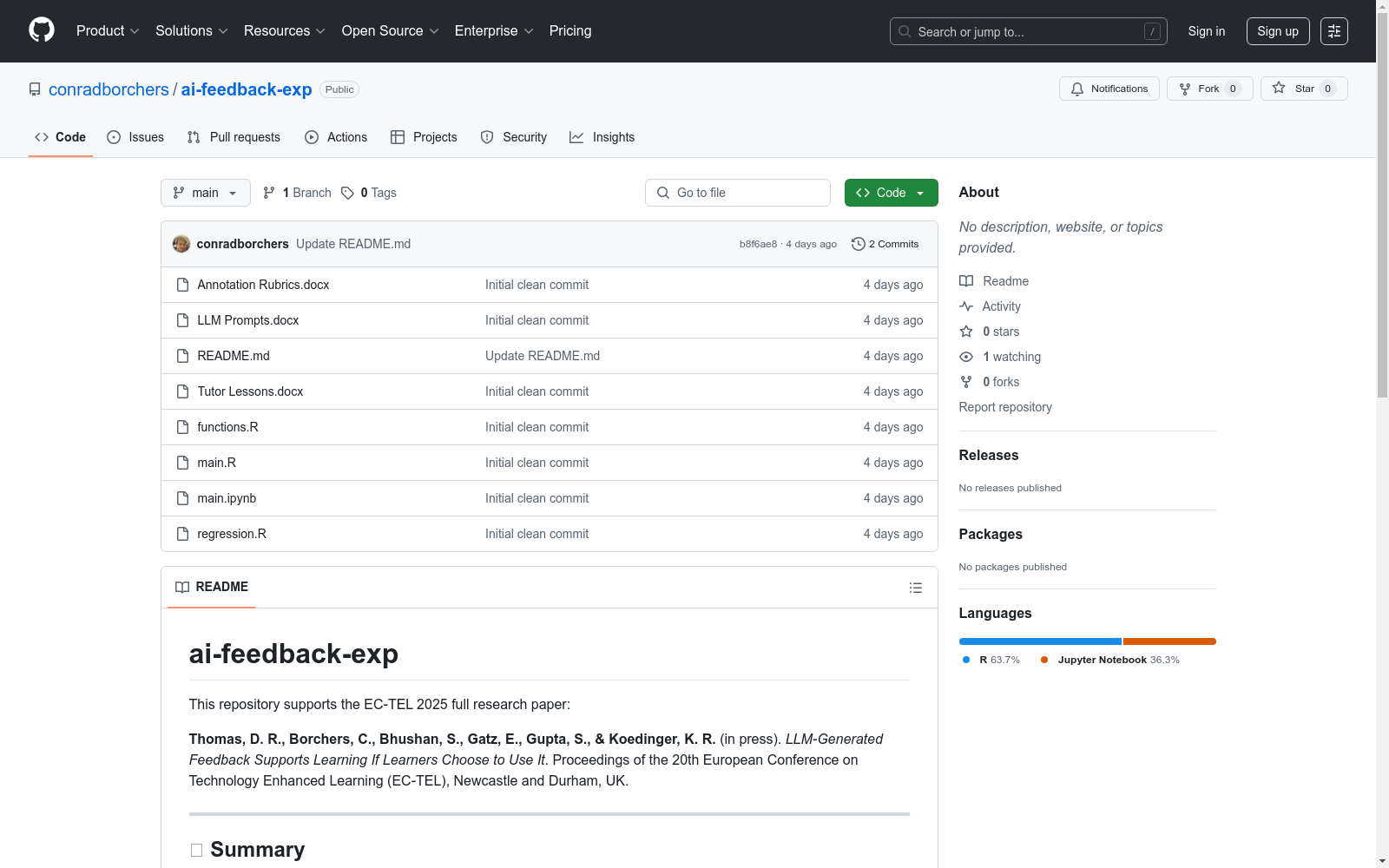Screen dimensions: 1389x868
Task: Click conradborchers avatar in commit row
Action: [x=181, y=244]
